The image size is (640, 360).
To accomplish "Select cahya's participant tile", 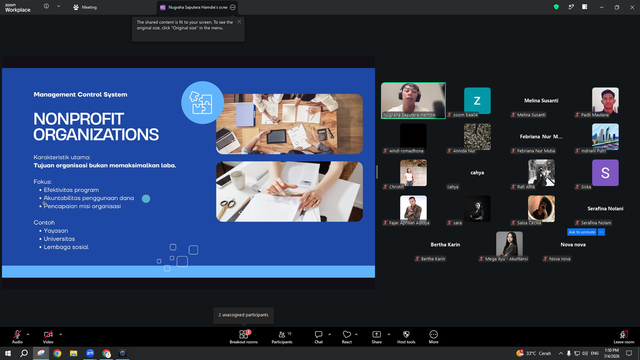I will point(477,173).
